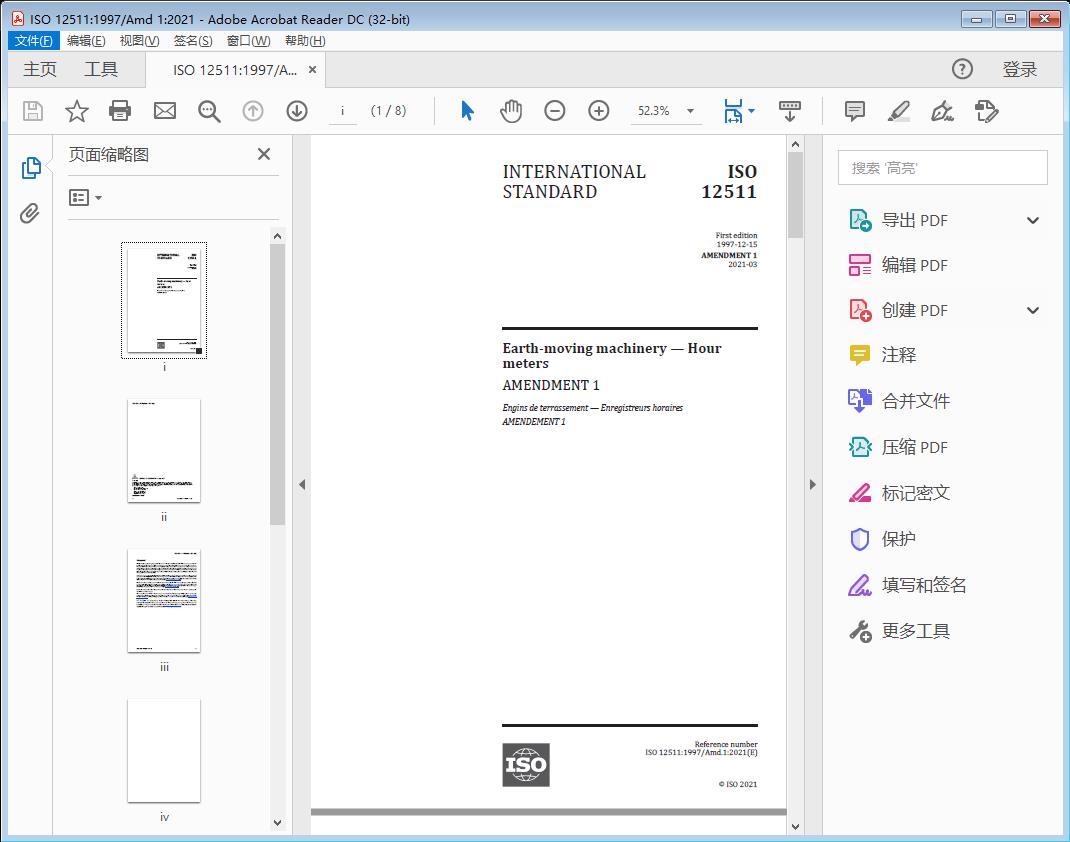Open thumbnail options dropdown menu
1070x842 pixels.
coord(85,198)
